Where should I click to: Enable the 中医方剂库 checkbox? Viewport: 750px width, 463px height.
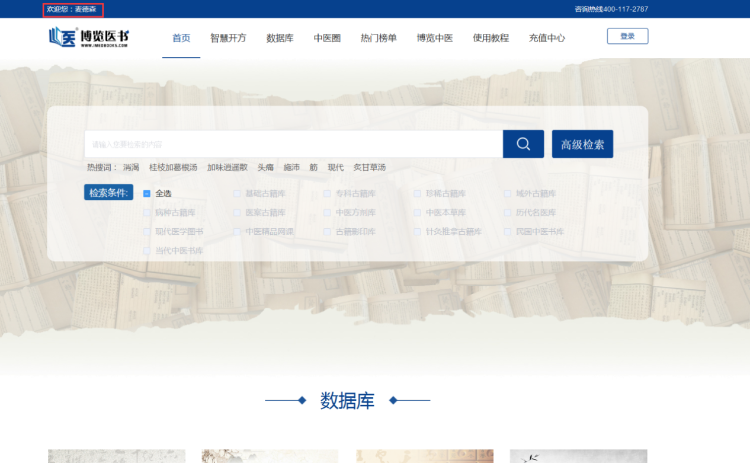(327, 212)
